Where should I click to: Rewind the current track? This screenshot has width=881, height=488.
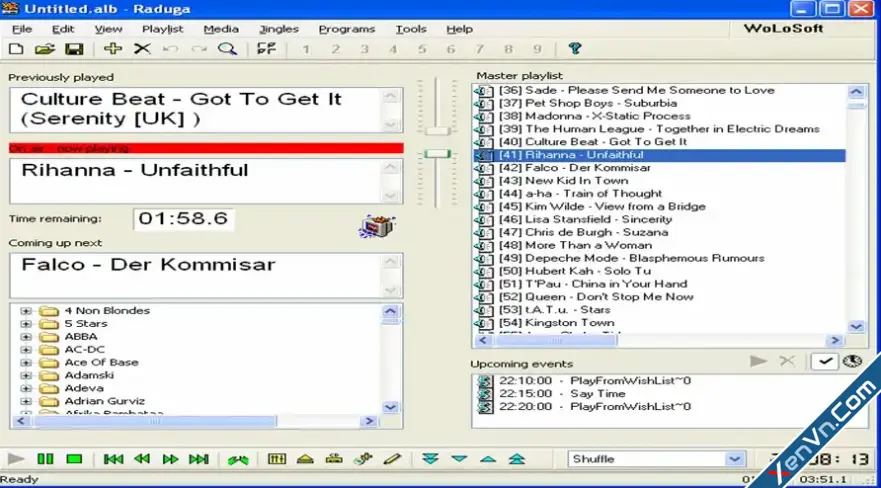pyautogui.click(x=142, y=459)
